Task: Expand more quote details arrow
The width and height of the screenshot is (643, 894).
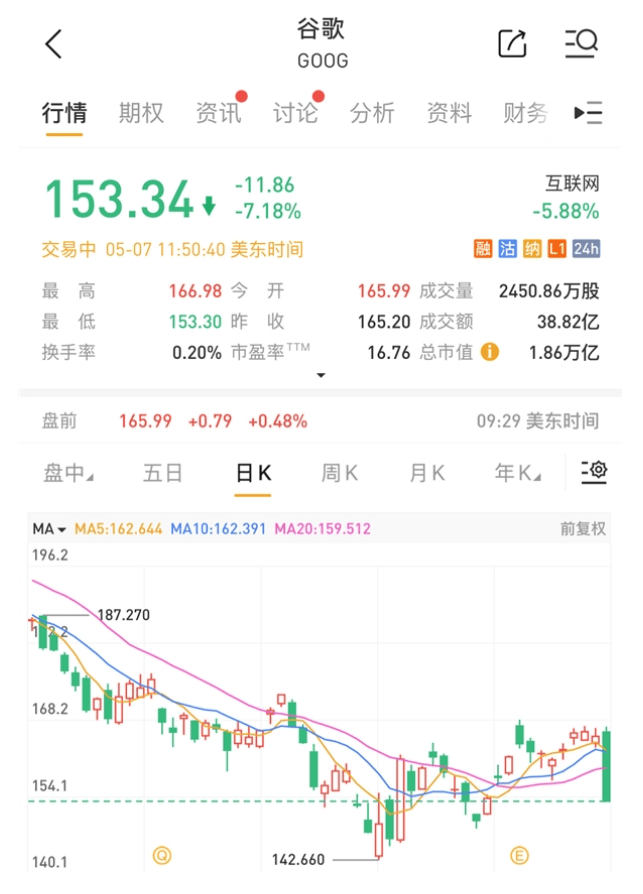Action: [x=321, y=375]
